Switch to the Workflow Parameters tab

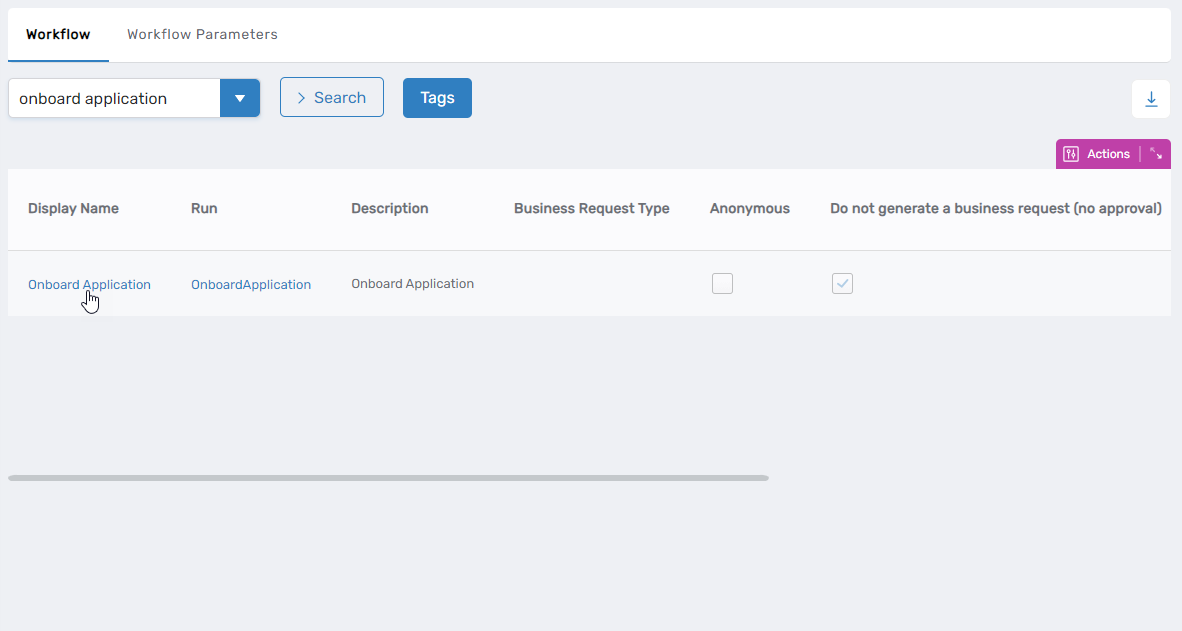click(202, 33)
